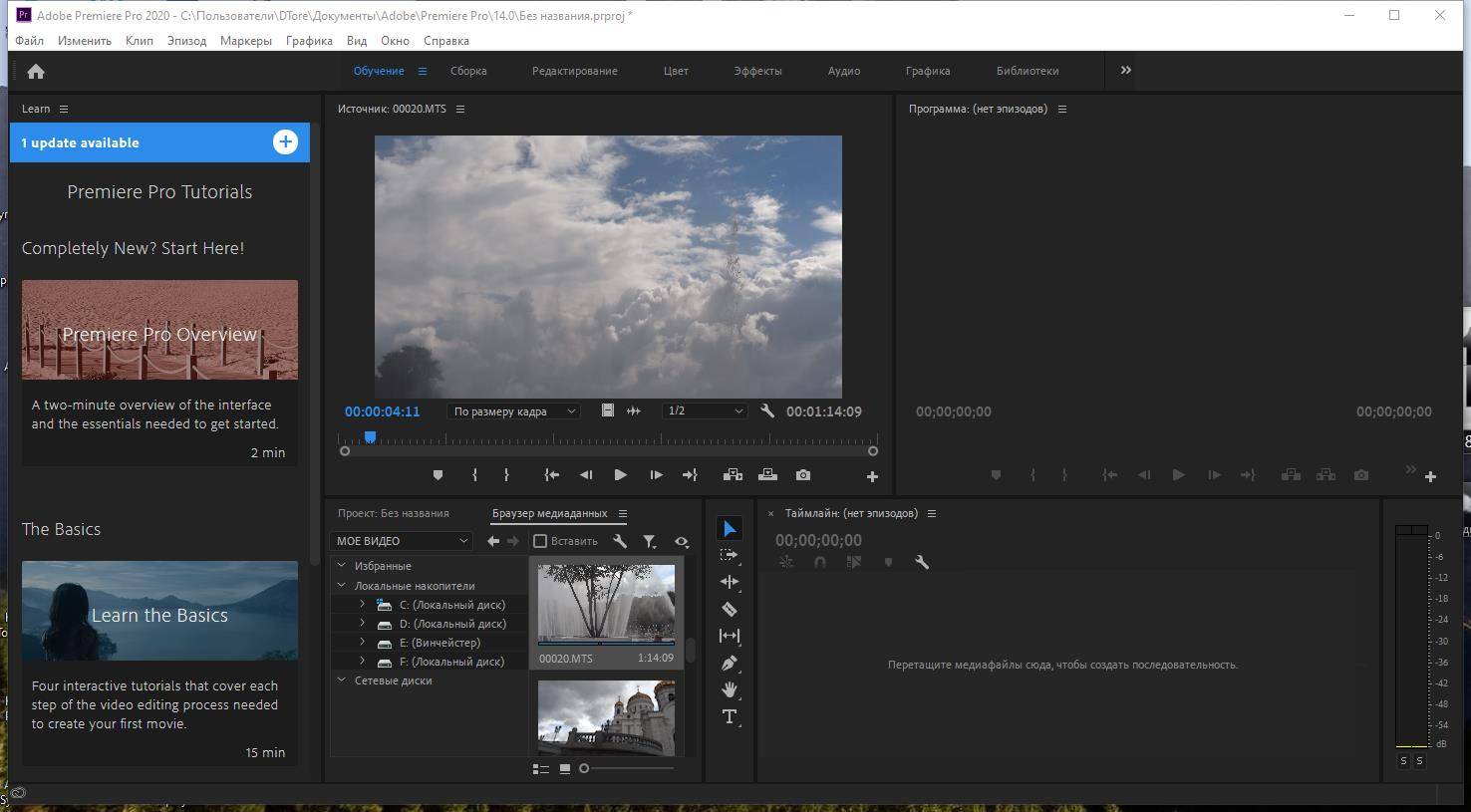Select the Selection arrow tool
Screen dimensions: 1471x812
tap(730, 528)
